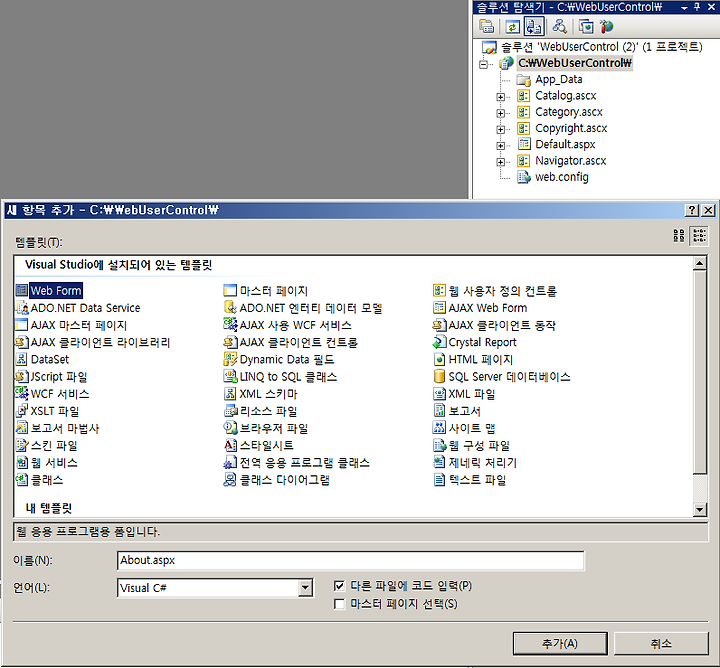Select the DataSet template
The height and width of the screenshot is (668, 720).
click(42, 359)
